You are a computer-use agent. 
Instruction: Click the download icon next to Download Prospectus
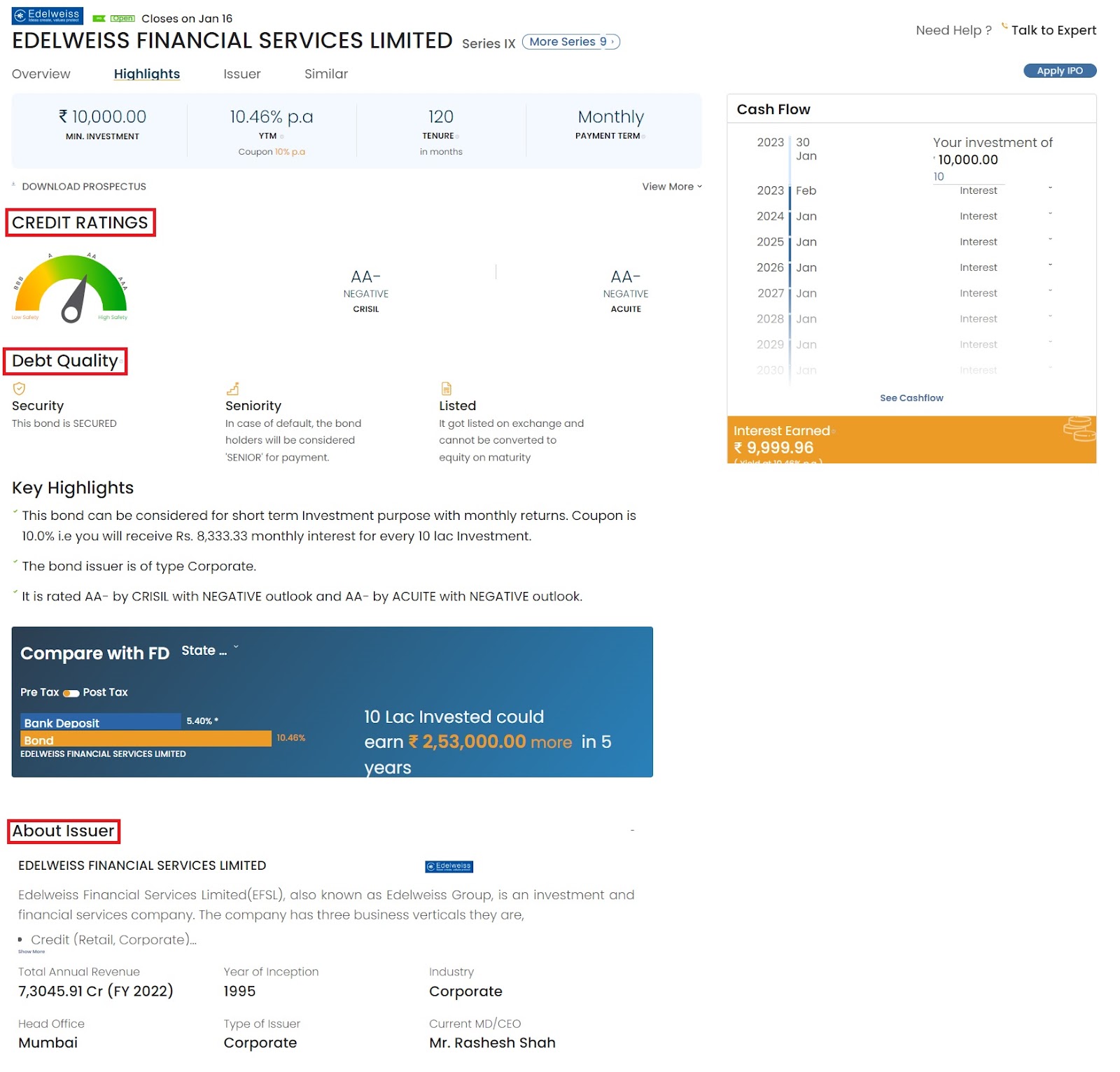click(x=14, y=185)
